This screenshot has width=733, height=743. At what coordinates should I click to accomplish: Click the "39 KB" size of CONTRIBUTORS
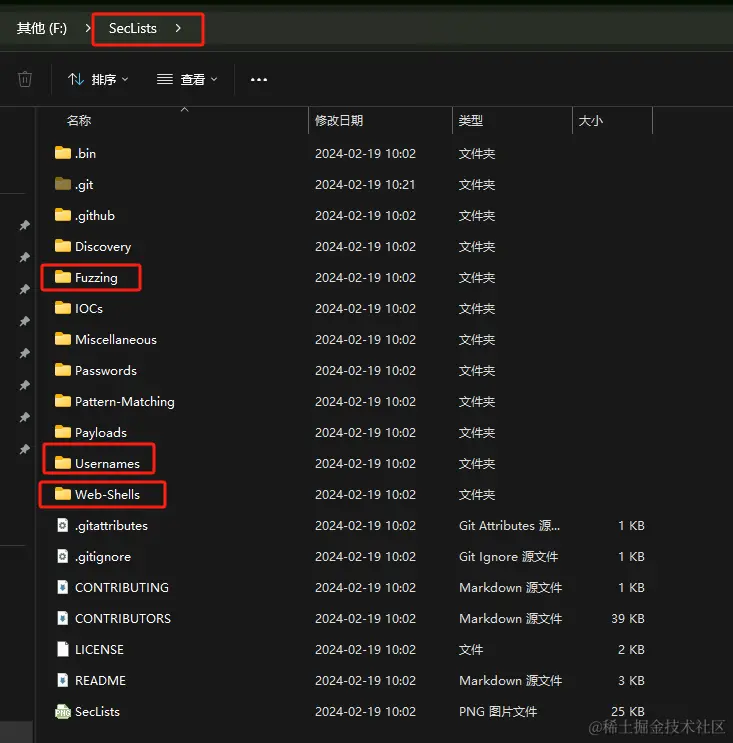point(627,618)
